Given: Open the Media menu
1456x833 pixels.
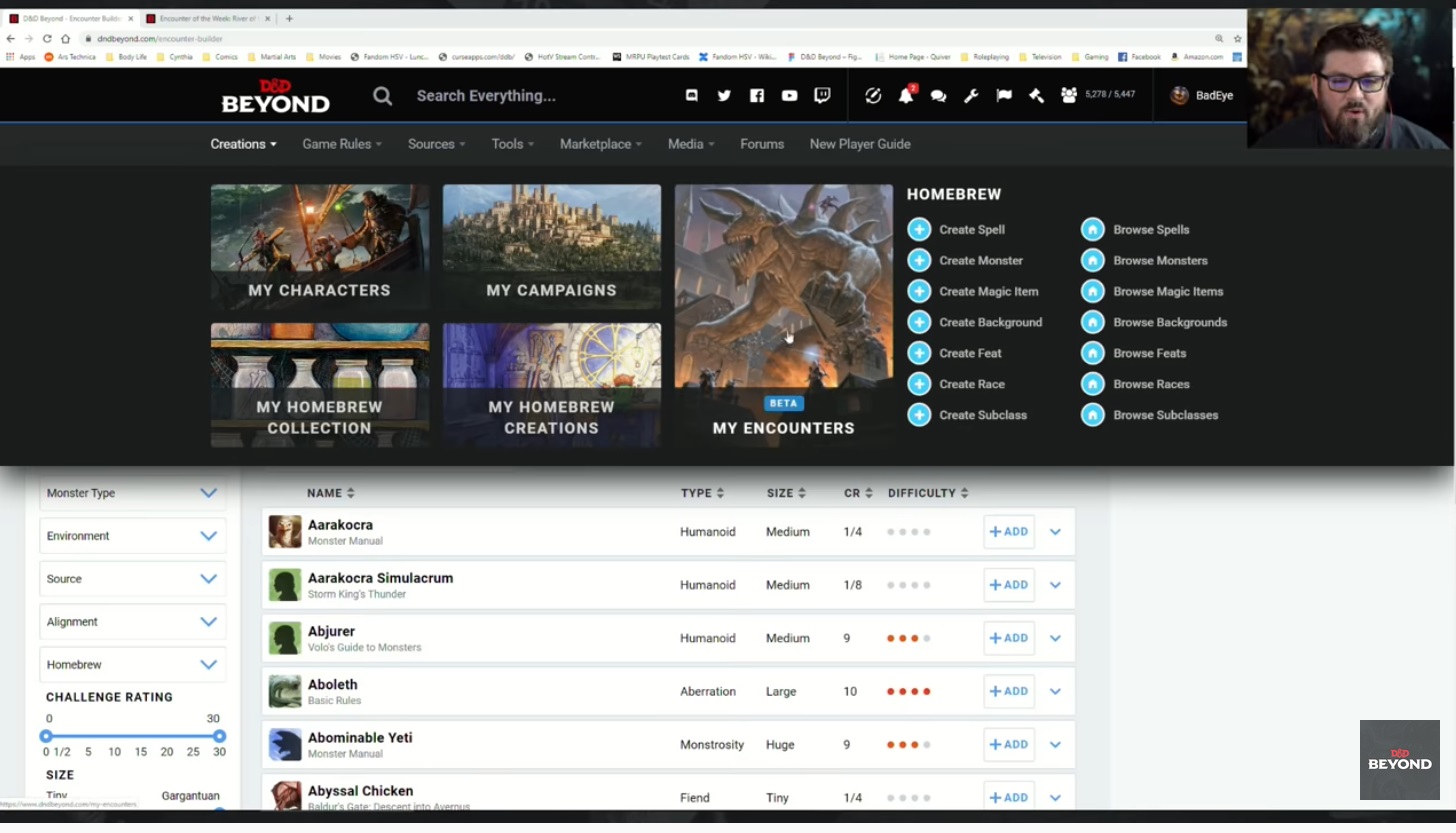Looking at the screenshot, I should 691,144.
